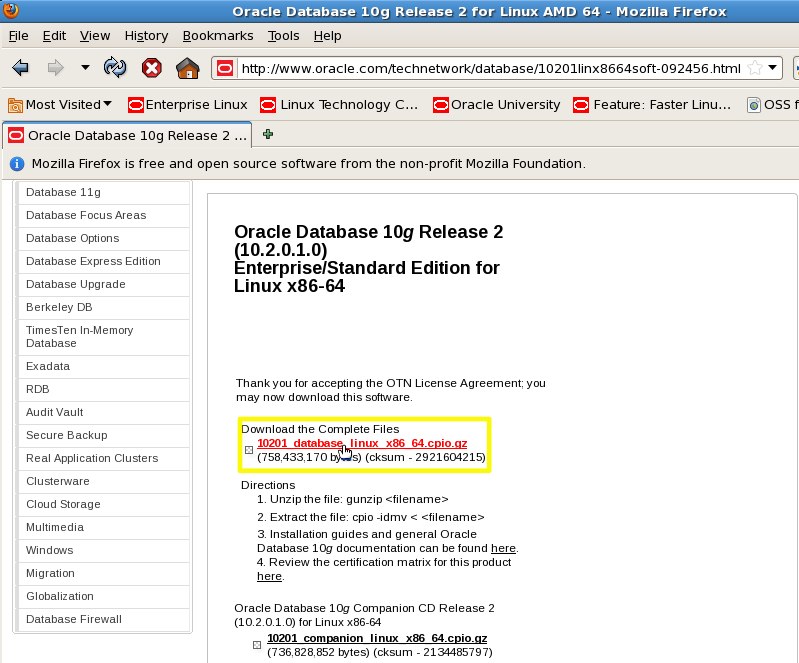The width and height of the screenshot is (799, 663).
Task: Bookmark this page with the star icon
Action: (755, 68)
